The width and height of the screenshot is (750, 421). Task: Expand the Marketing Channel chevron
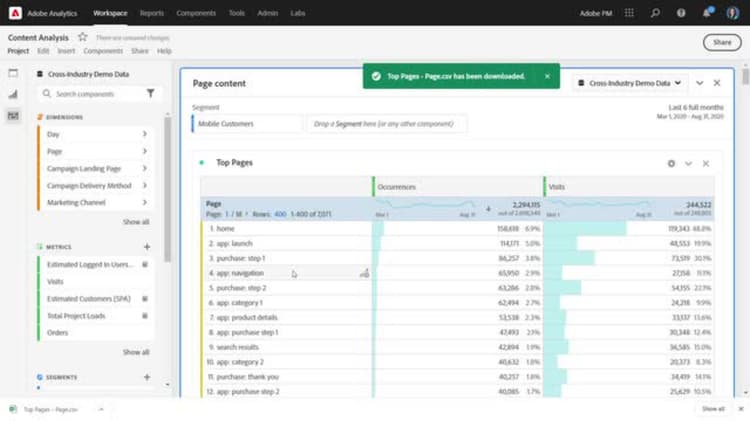click(x=144, y=202)
